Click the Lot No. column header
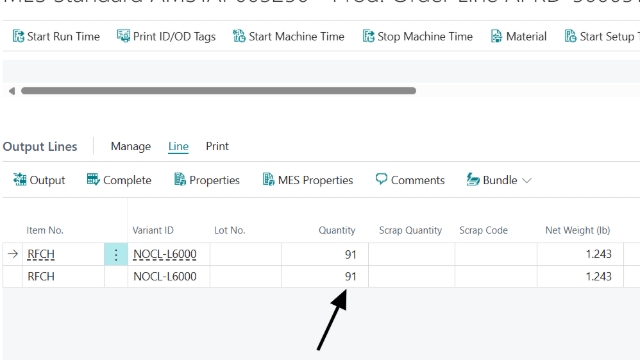The image size is (640, 360). (230, 230)
